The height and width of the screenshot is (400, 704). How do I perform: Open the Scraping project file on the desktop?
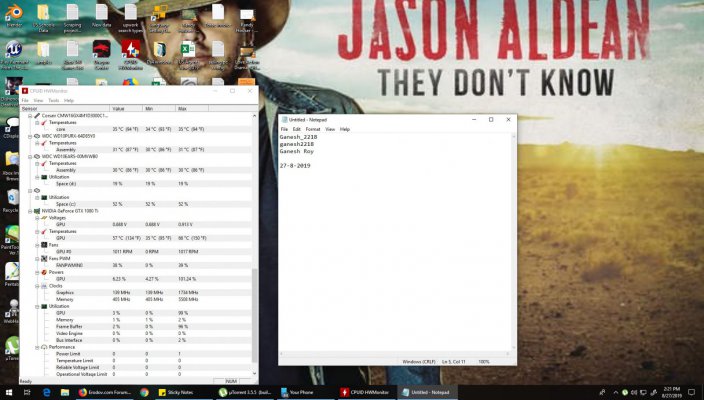(72, 18)
